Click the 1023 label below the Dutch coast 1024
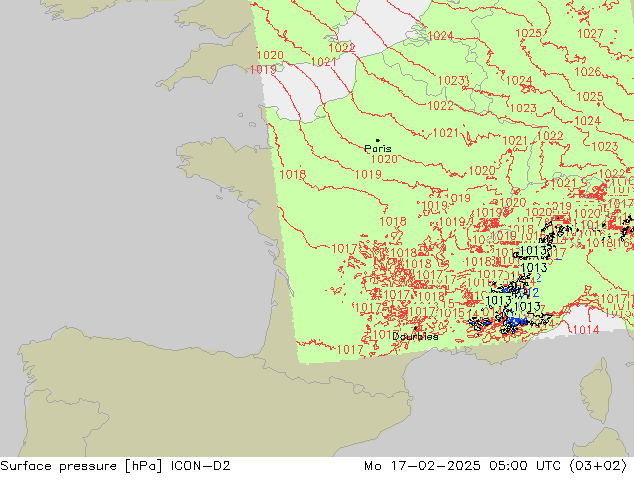Screen dimensions: 634x490 pyautogui.click(x=451, y=80)
